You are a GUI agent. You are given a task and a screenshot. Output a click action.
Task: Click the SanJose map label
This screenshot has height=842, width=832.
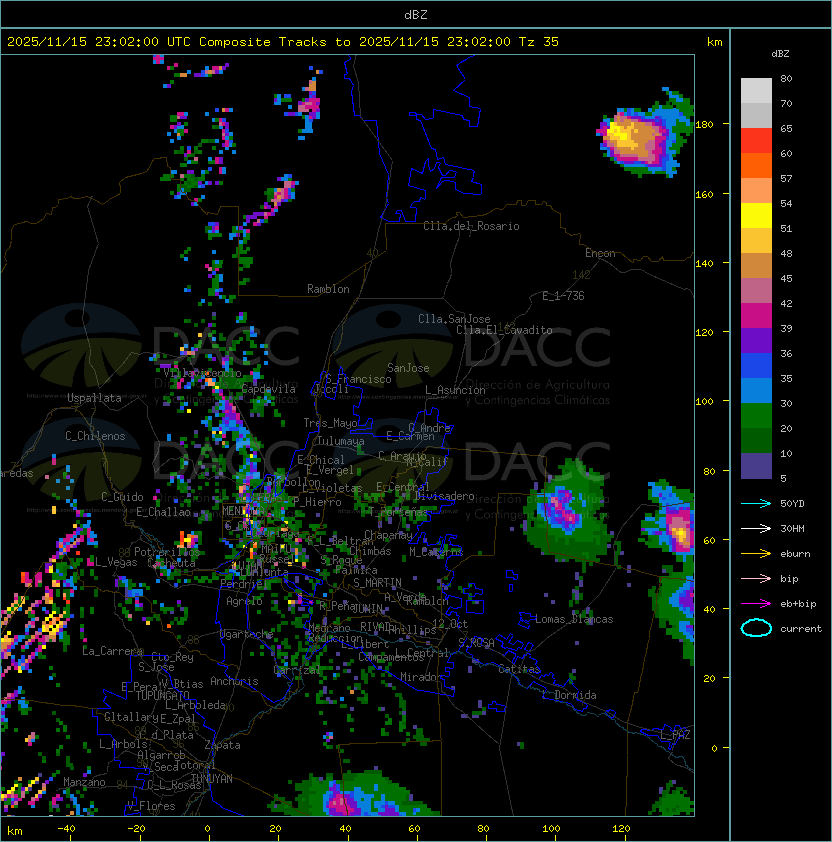click(x=408, y=368)
